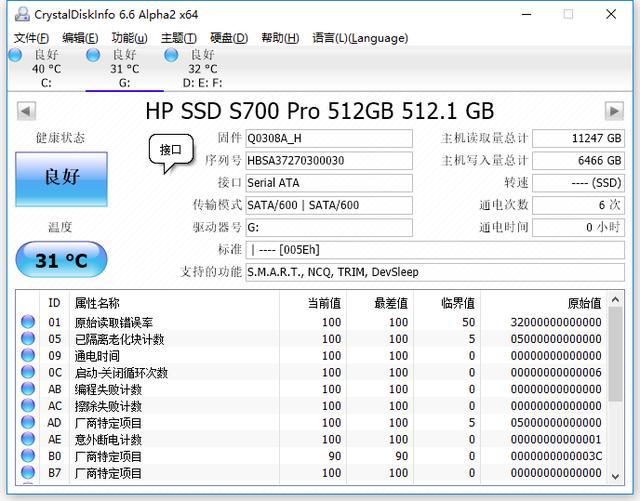Click the blue orb beside attribute 0C

point(28,373)
